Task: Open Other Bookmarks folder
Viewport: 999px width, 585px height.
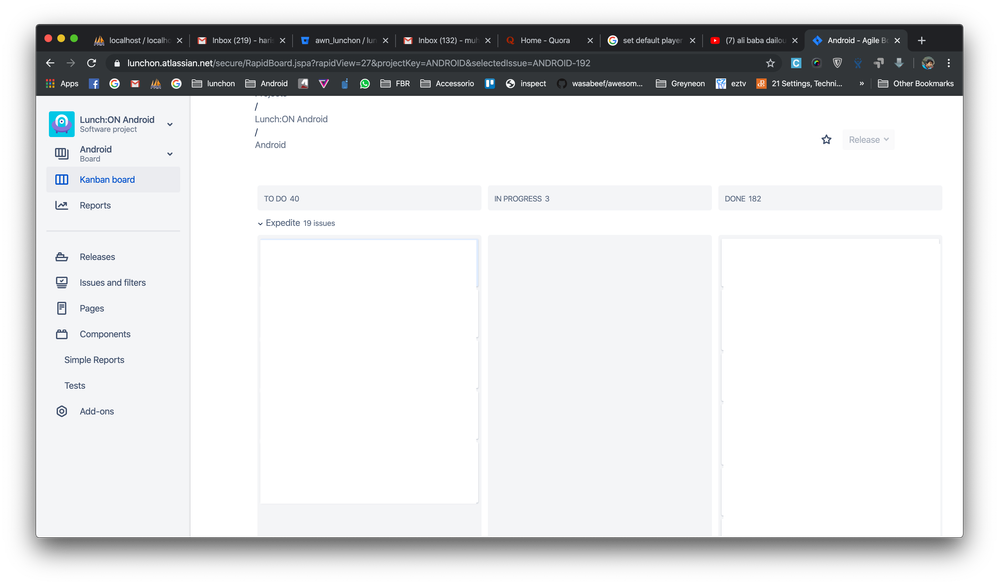Action: pyautogui.click(x=916, y=83)
